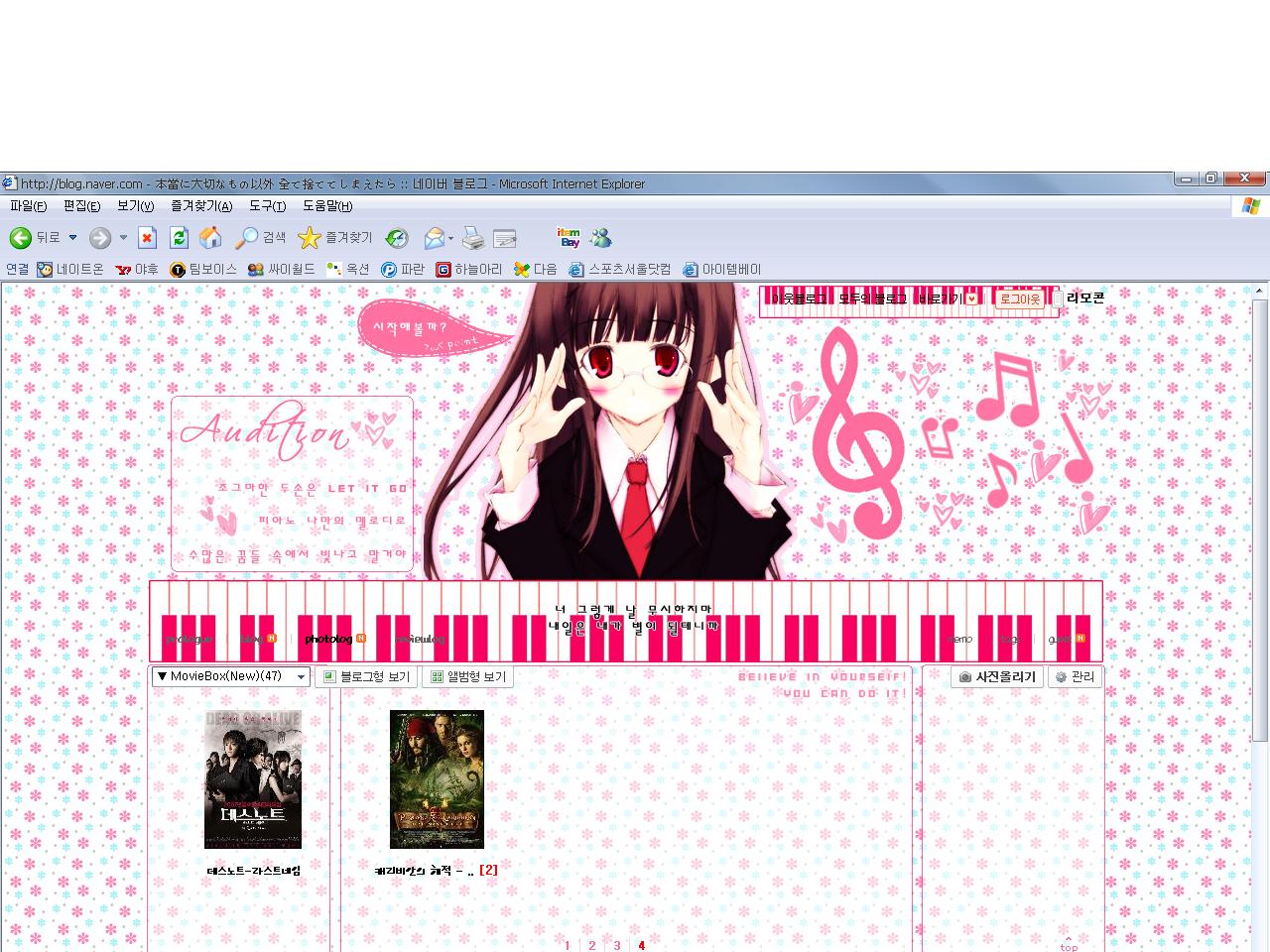Image resolution: width=1270 pixels, height=952 pixels.
Task: Expand the Forward button history dropdown arrow
Action: [123, 238]
